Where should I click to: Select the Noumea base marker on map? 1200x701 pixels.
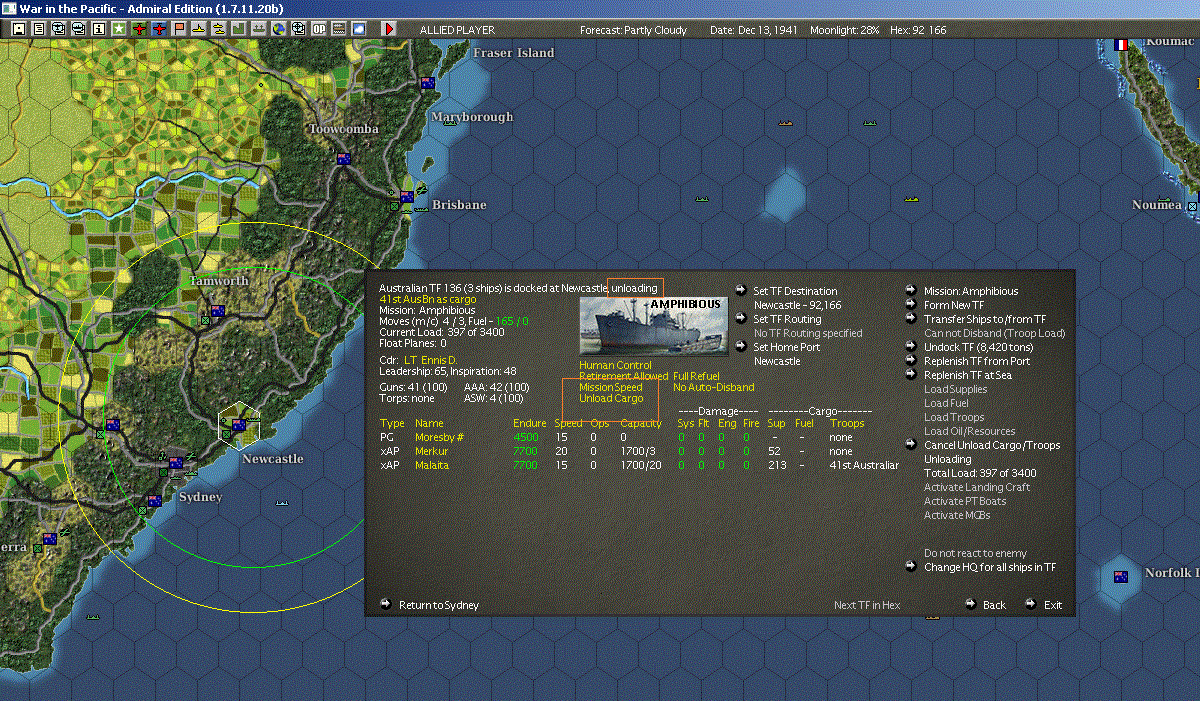click(x=1191, y=205)
